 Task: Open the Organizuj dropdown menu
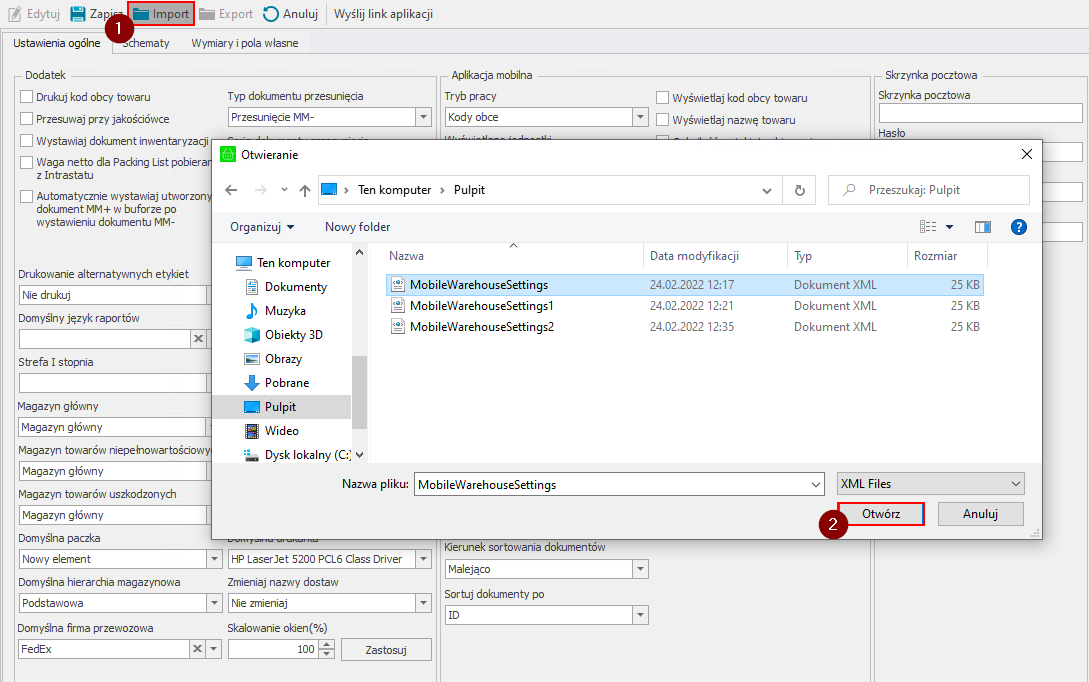click(x=262, y=227)
